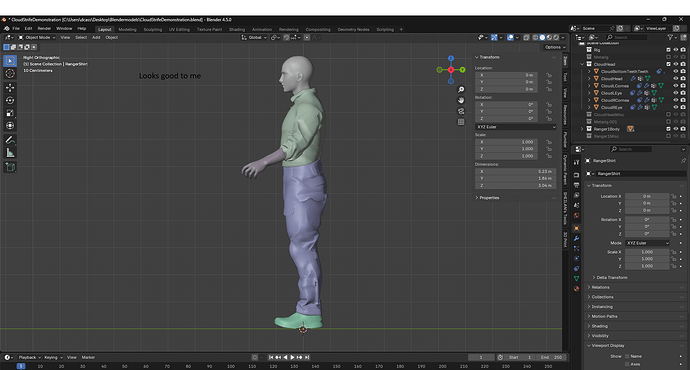Open the Keying menu in timeline
Image resolution: width=690 pixels, height=370 pixels.
click(x=53, y=357)
